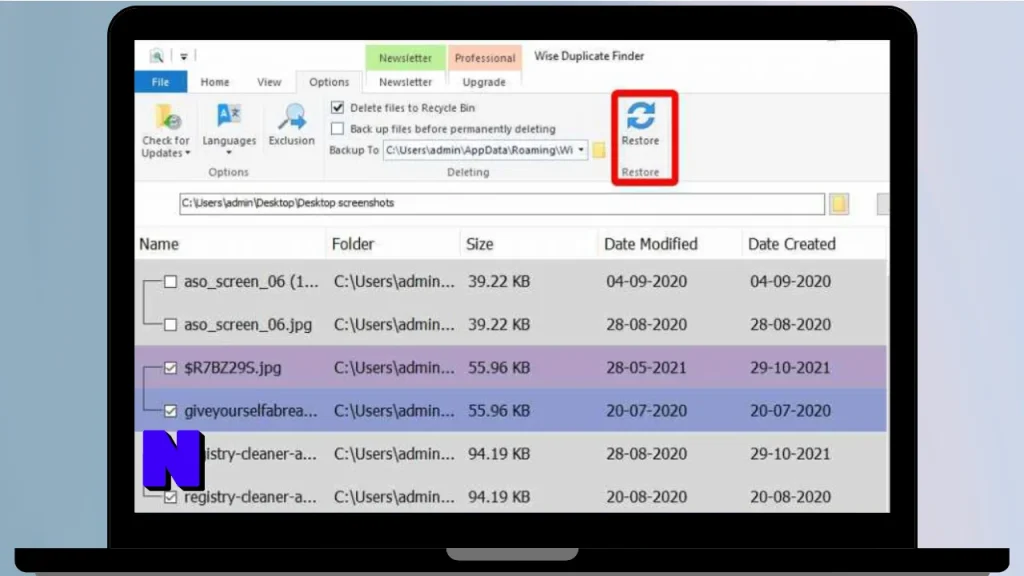Sort by the Folder column header
Viewport: 1024px width, 576px height.
pyautogui.click(x=353, y=244)
